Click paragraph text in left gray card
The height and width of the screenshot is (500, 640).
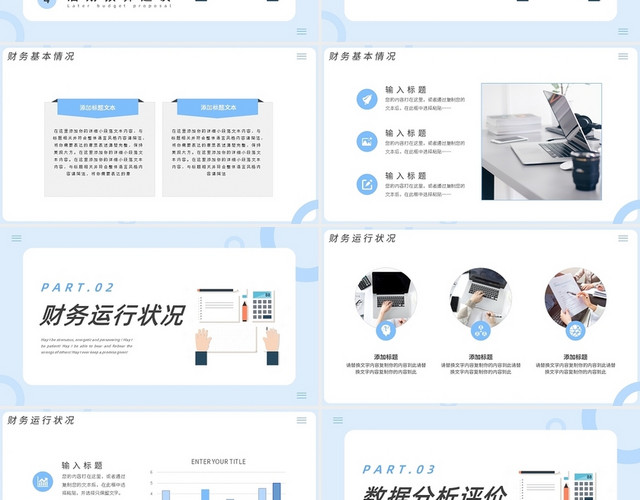click(98, 152)
